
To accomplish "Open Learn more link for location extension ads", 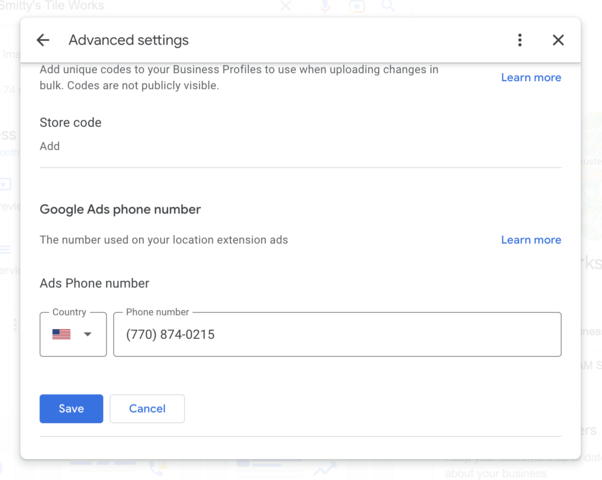I will point(531,240).
